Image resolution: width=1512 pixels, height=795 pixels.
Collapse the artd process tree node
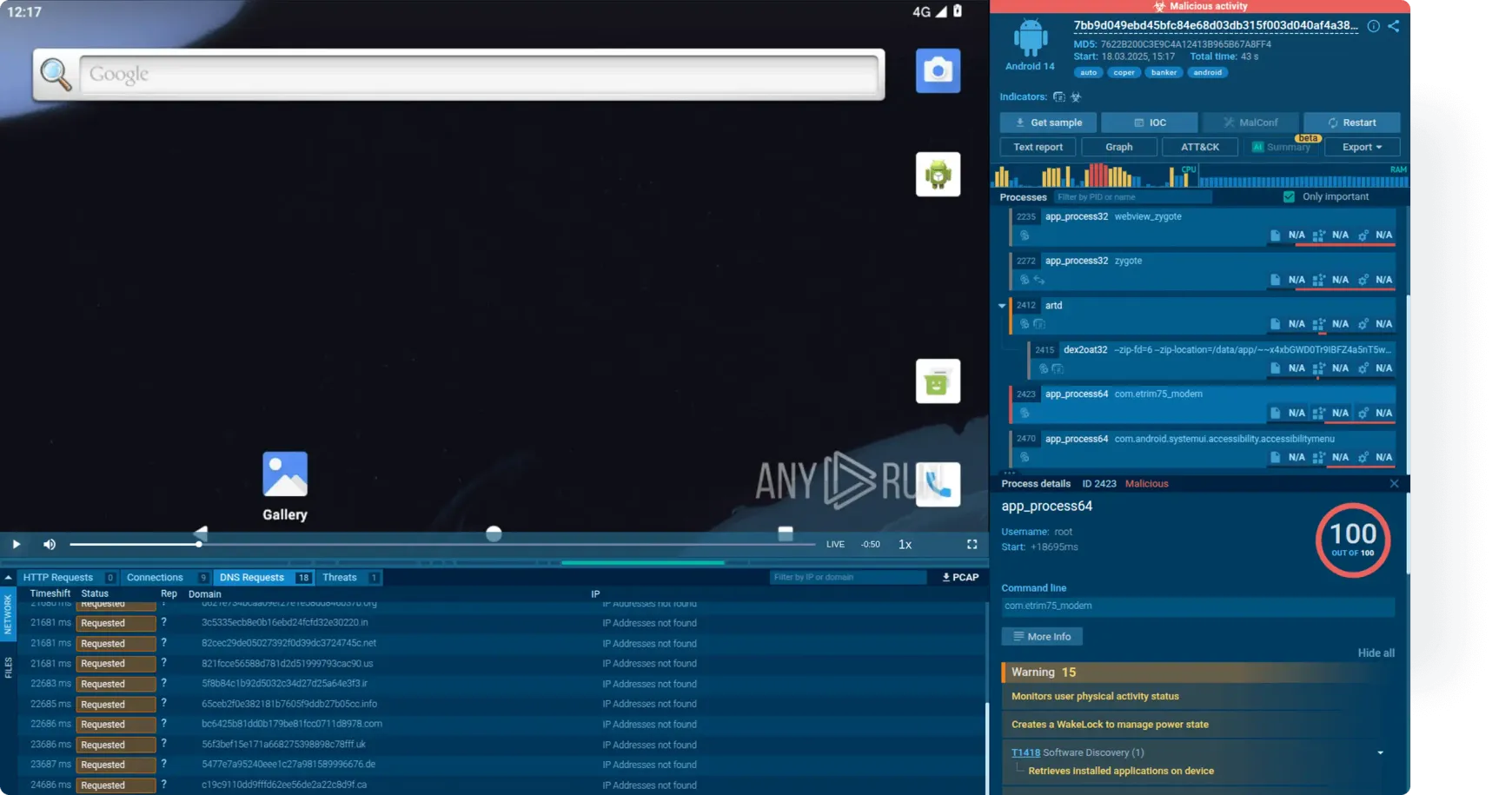[1002, 306]
